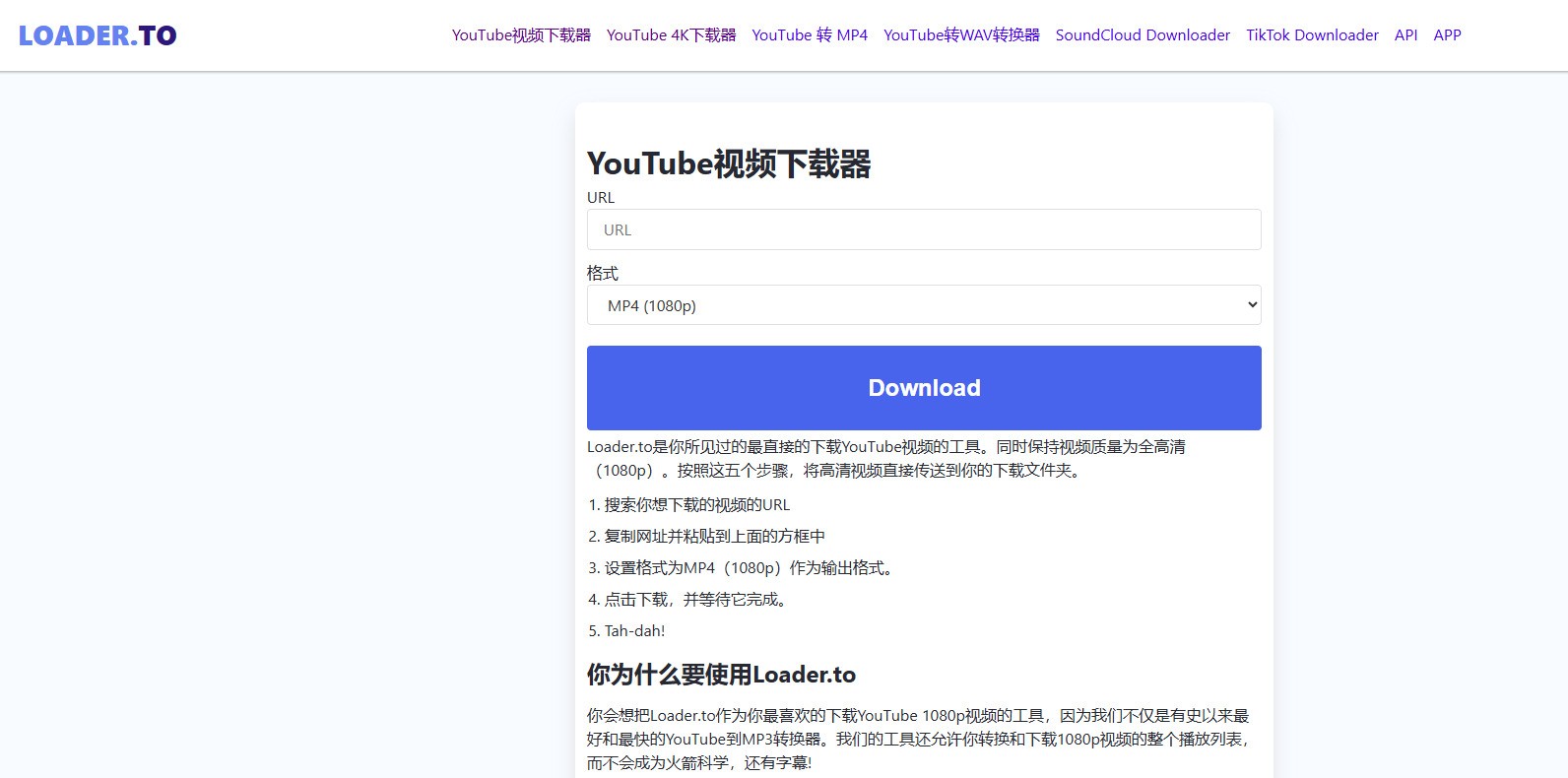Go to YouTube 转 MP4 page
The image size is (1568, 778).
[x=810, y=35]
